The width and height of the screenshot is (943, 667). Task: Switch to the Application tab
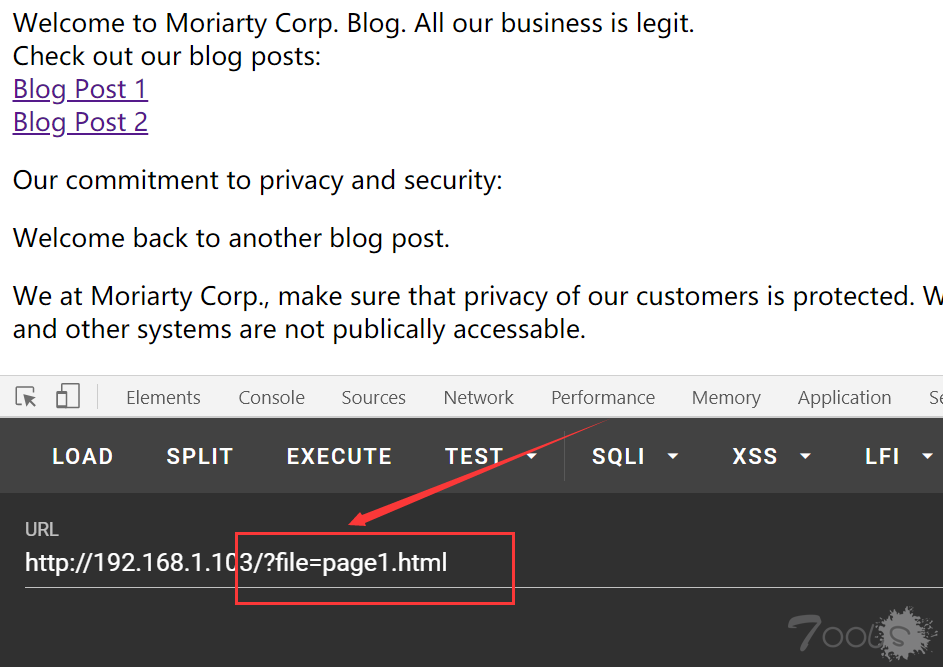pos(844,398)
